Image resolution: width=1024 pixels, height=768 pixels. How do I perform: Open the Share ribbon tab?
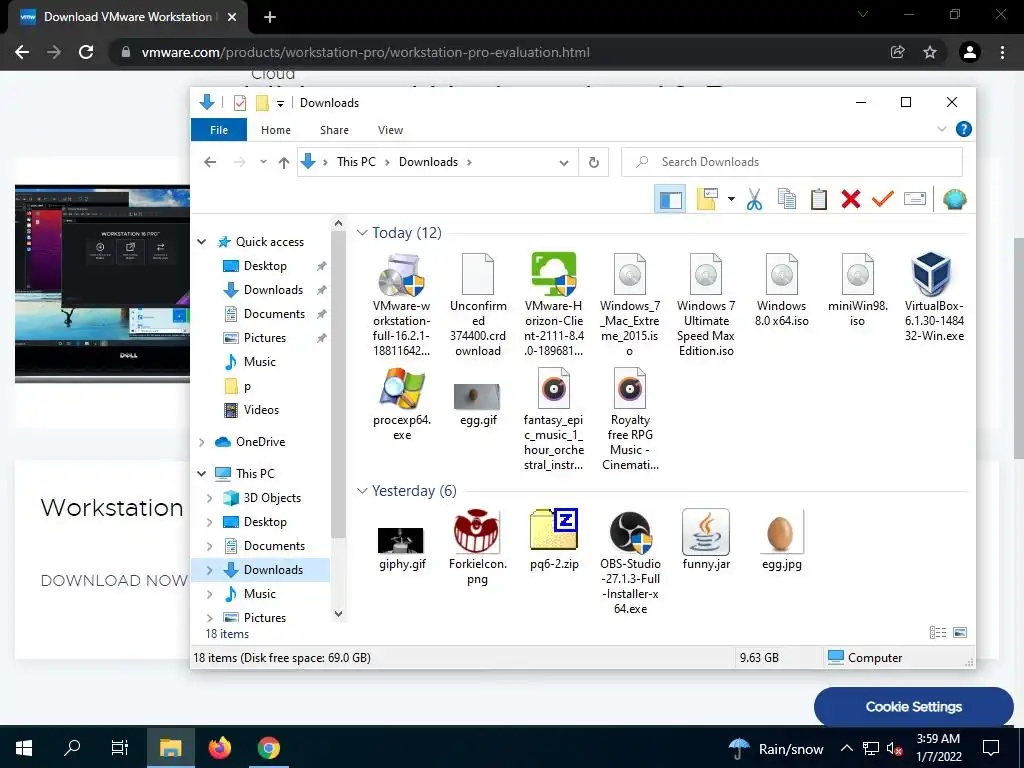pyautogui.click(x=334, y=130)
